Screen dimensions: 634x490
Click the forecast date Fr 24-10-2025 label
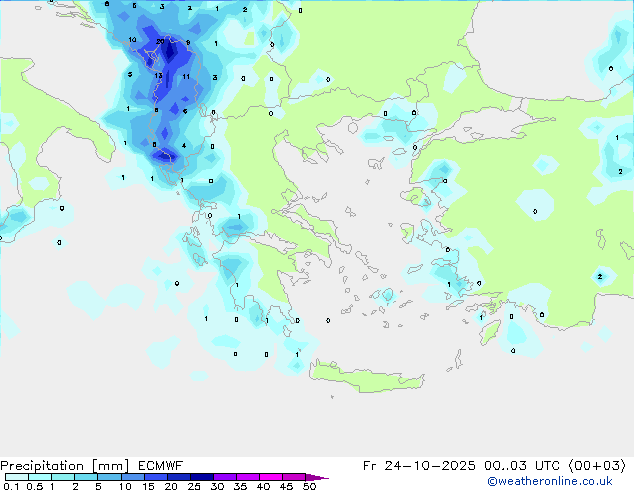pos(419,466)
